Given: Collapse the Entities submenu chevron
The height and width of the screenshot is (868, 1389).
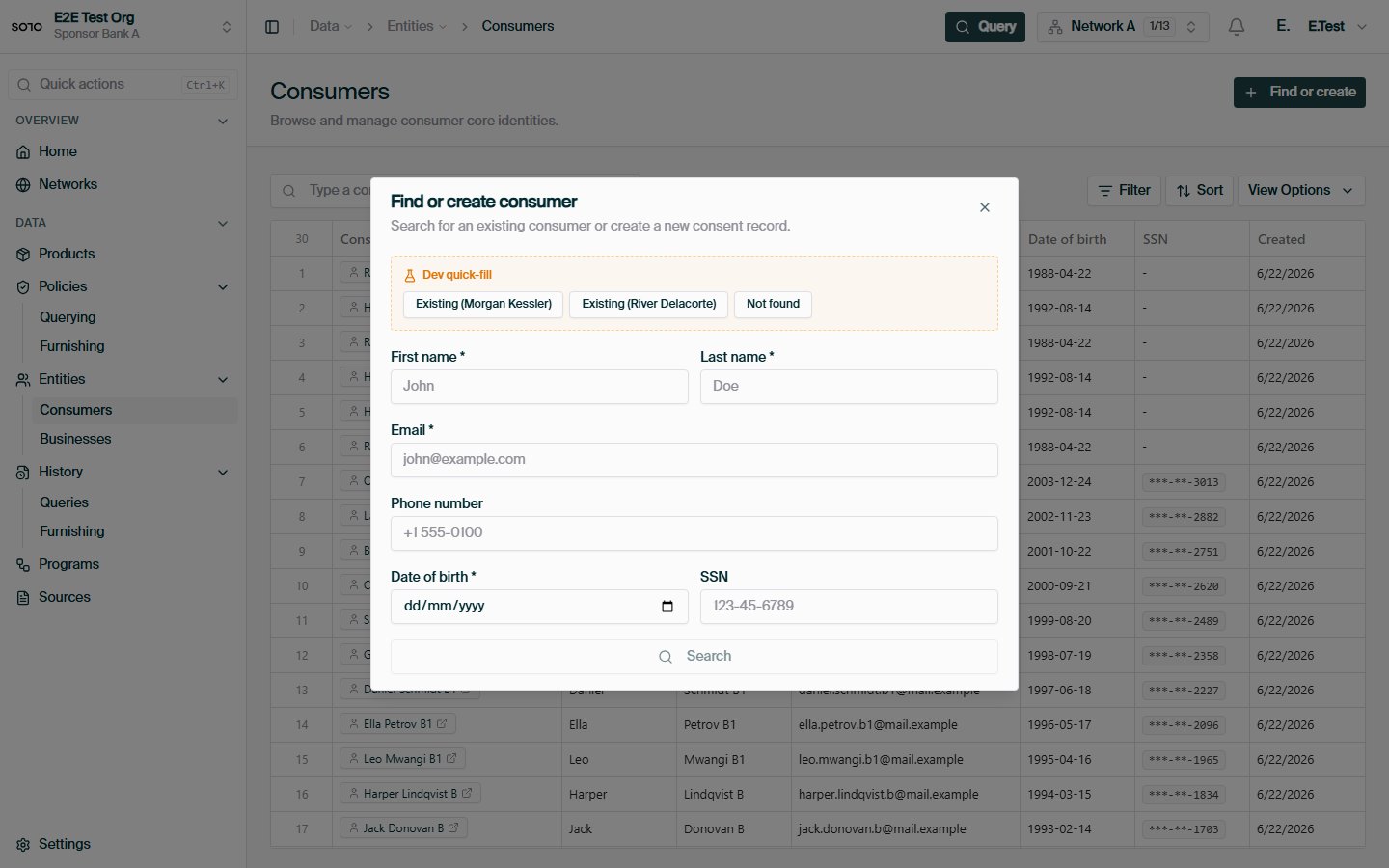Looking at the screenshot, I should pyautogui.click(x=223, y=380).
